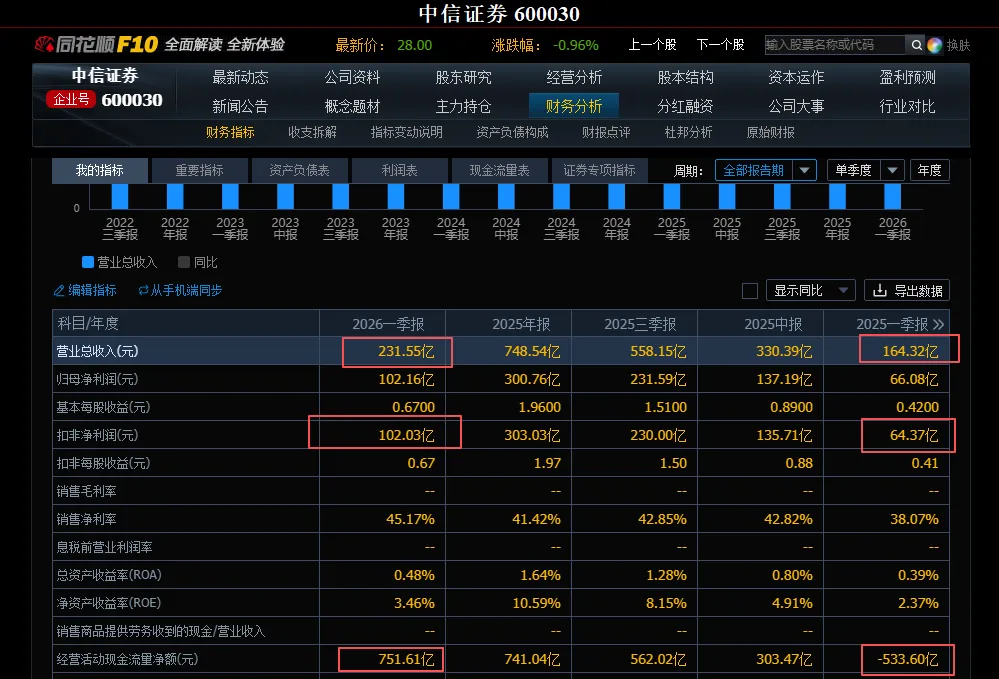Click the 2025中报 column header

tap(773, 324)
